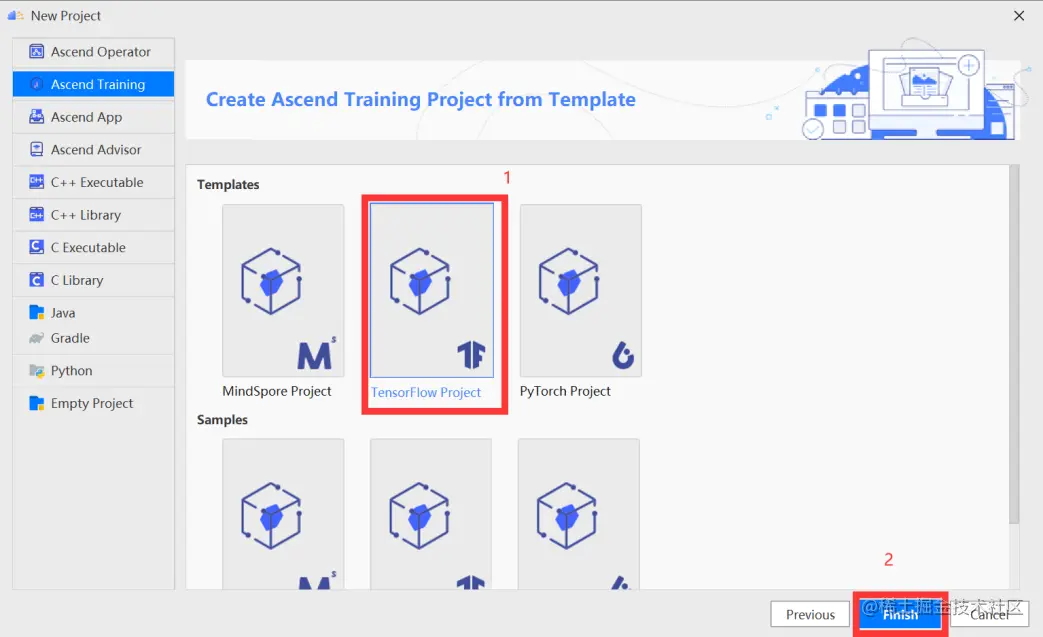Image resolution: width=1043 pixels, height=637 pixels.
Task: Click the C Library icon
Action: 37,279
